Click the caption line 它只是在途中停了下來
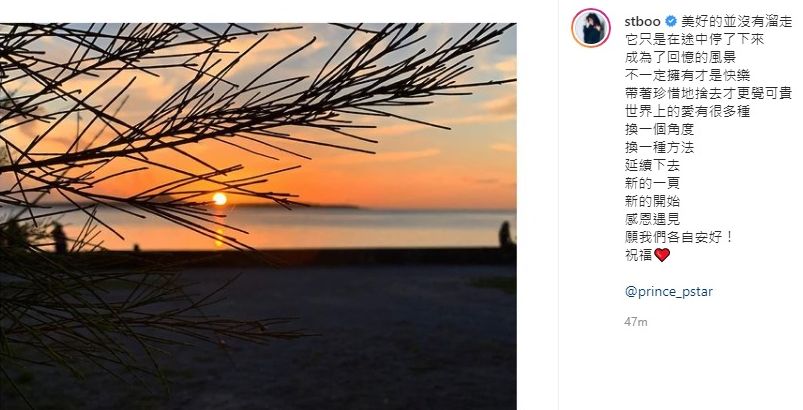This screenshot has height=410, width=803. pos(695,39)
